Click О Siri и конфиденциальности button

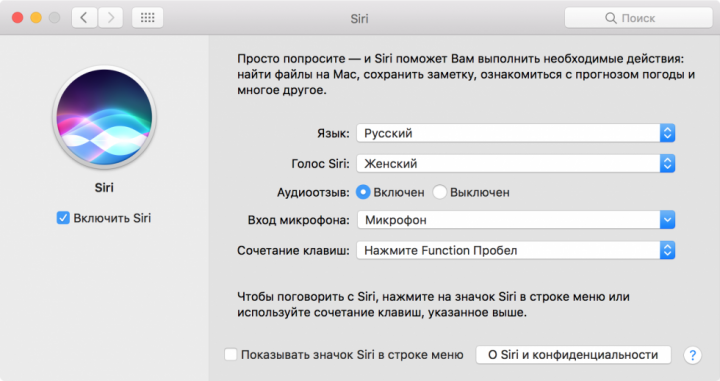coord(573,355)
